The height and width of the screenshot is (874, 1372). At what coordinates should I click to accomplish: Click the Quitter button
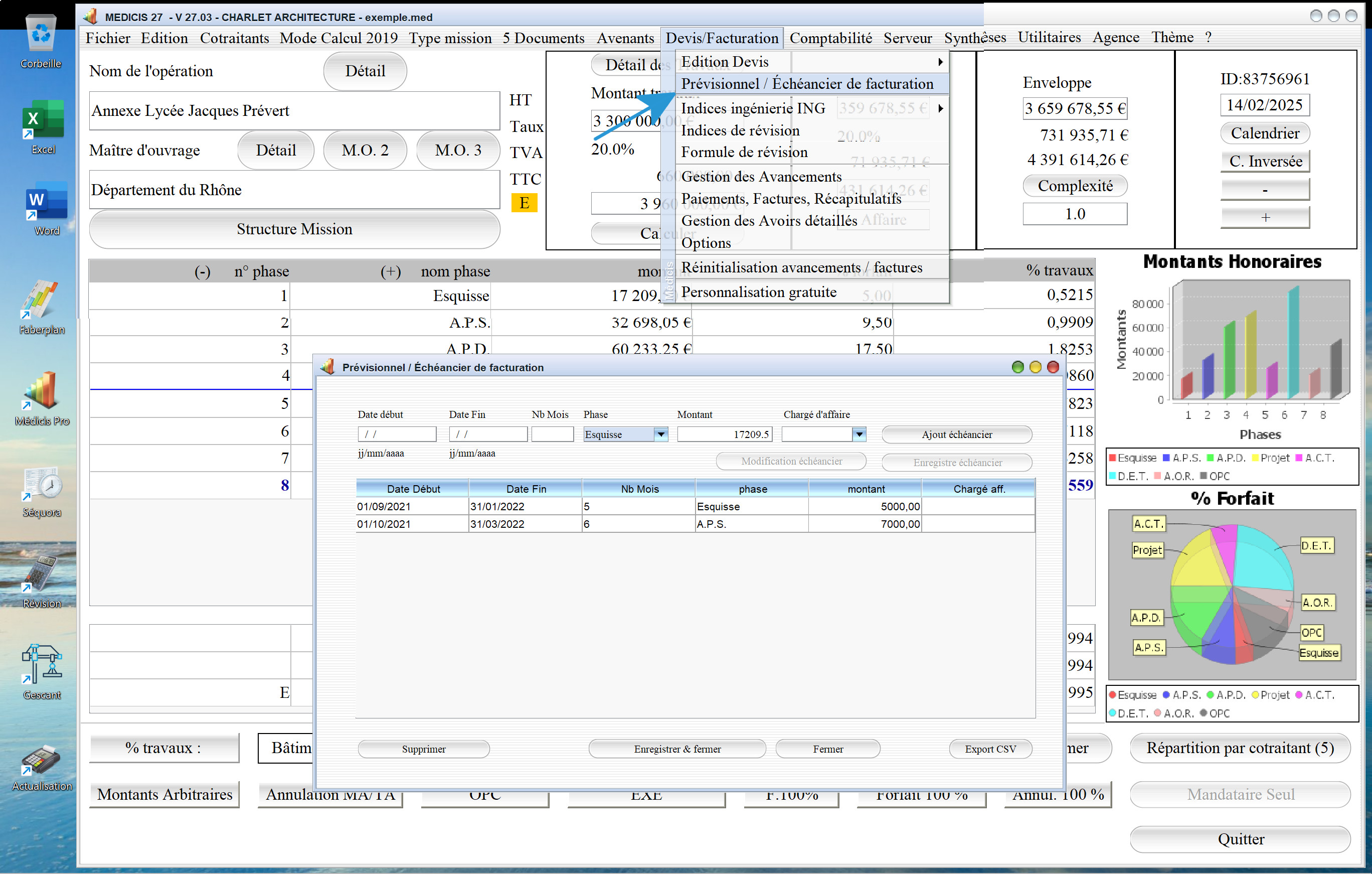tap(1241, 839)
